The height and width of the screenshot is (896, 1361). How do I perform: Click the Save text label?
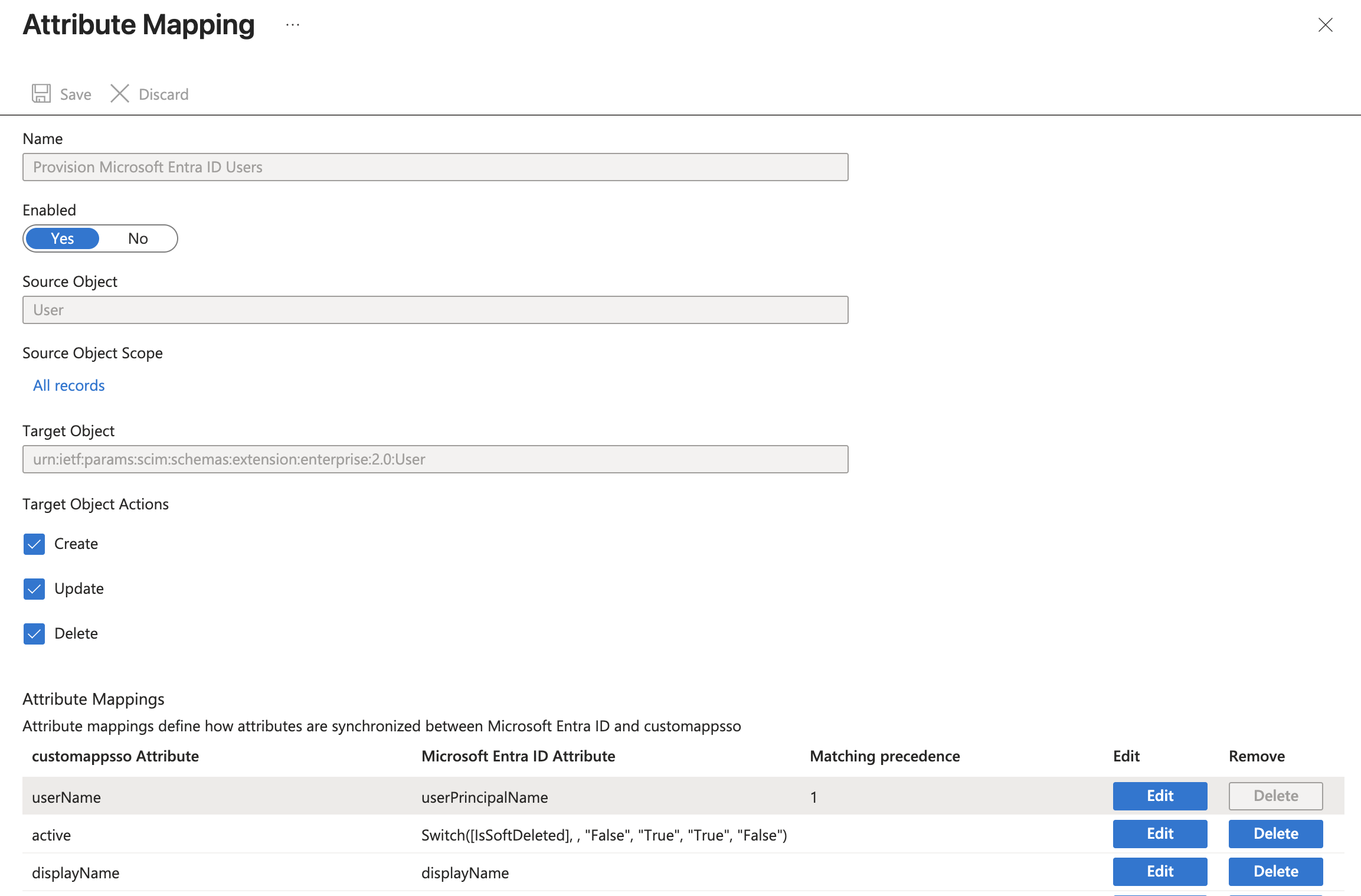[x=76, y=94]
